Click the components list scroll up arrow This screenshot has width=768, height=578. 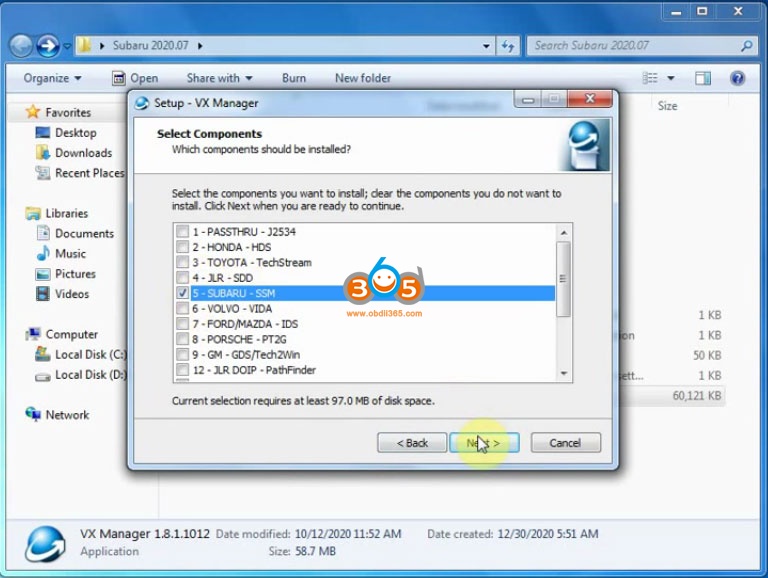(564, 233)
